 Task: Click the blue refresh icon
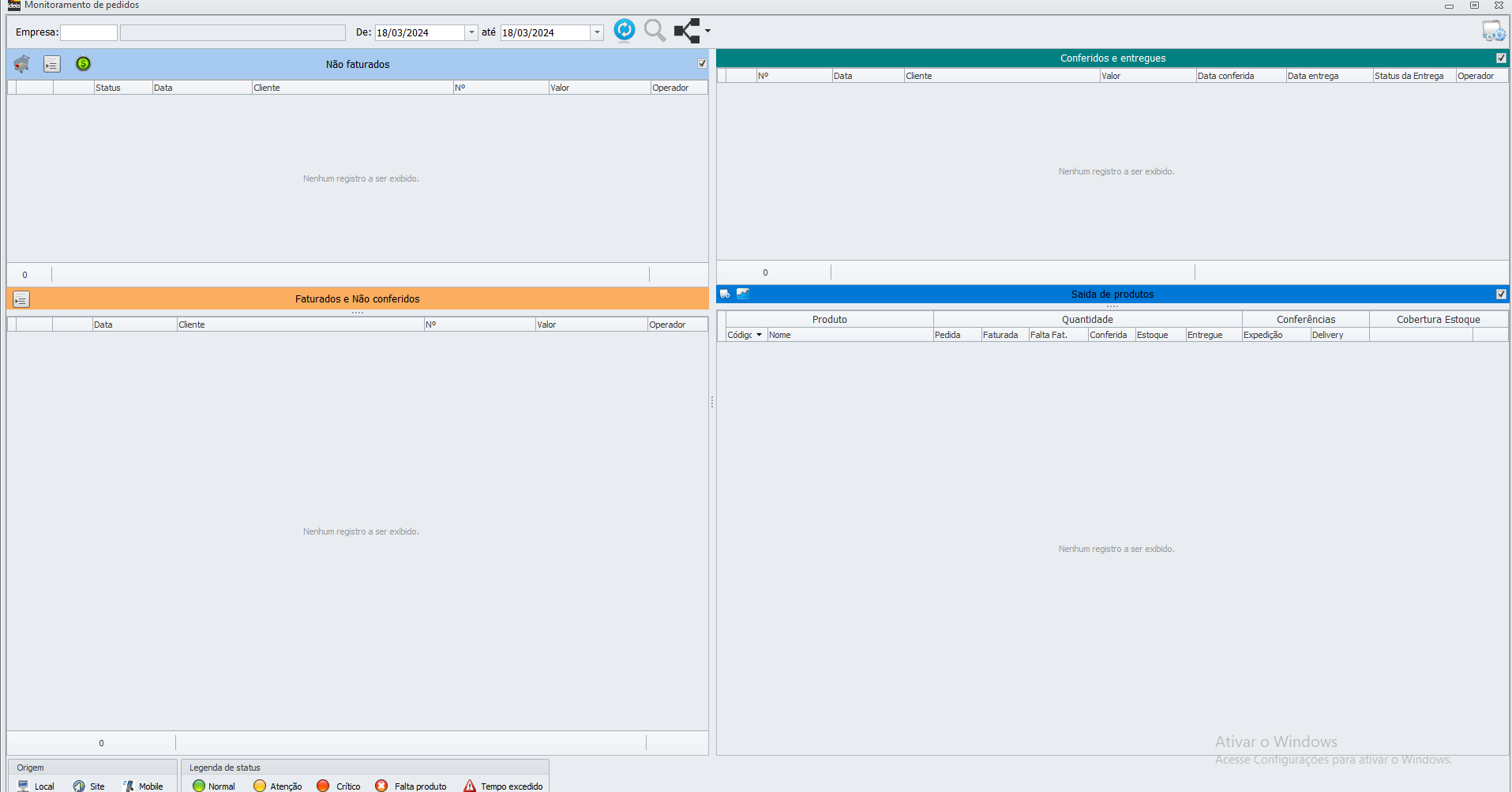point(624,30)
